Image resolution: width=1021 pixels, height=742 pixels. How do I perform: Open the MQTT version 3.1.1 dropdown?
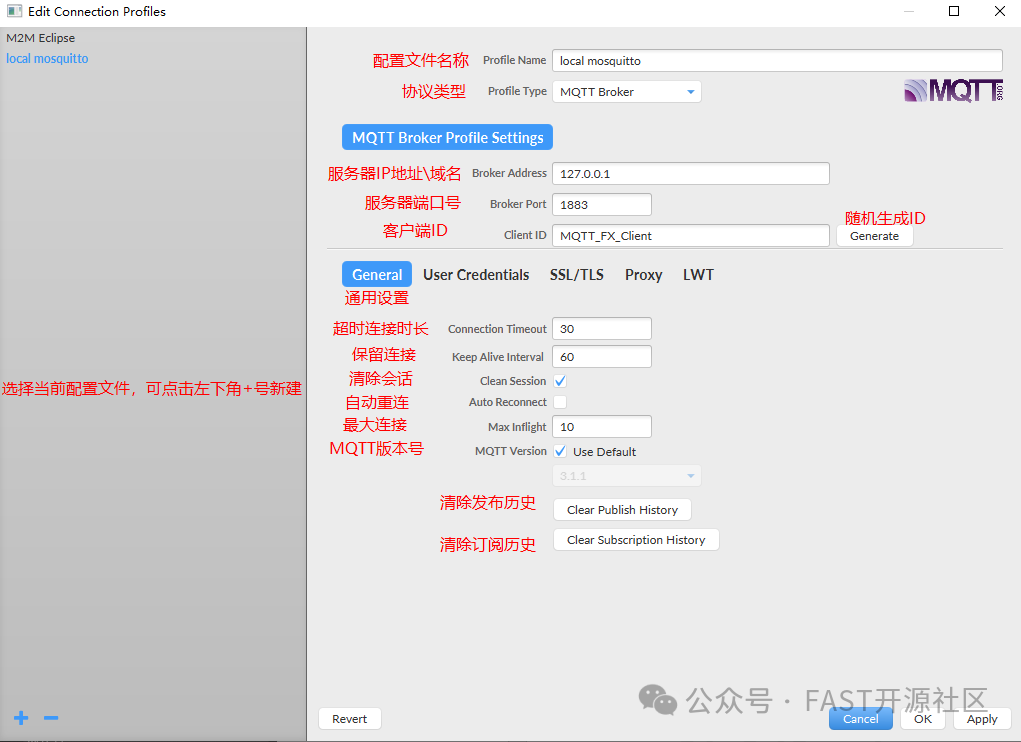click(626, 475)
